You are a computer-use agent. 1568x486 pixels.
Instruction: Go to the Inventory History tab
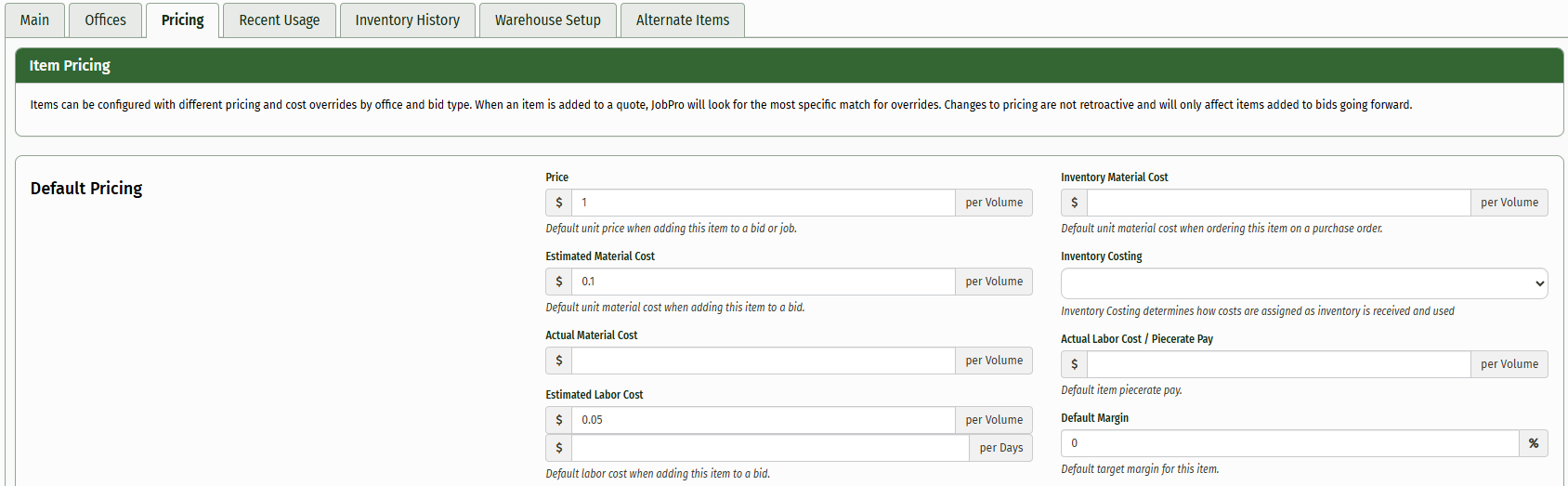[x=407, y=20]
